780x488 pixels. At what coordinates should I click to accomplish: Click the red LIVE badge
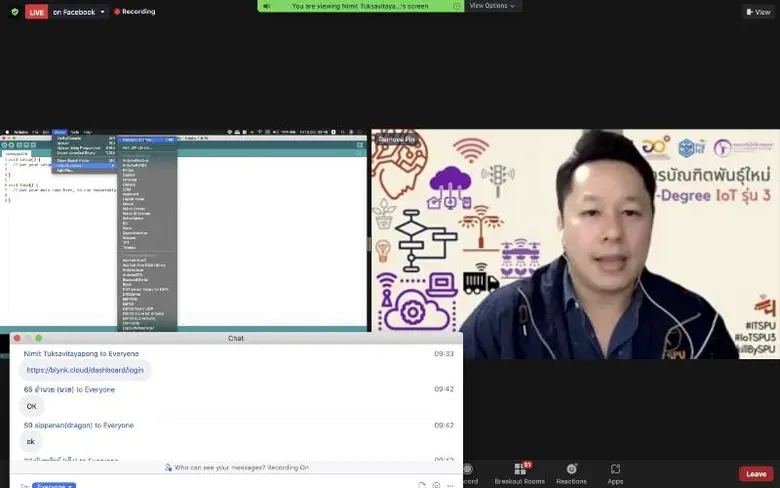point(36,12)
